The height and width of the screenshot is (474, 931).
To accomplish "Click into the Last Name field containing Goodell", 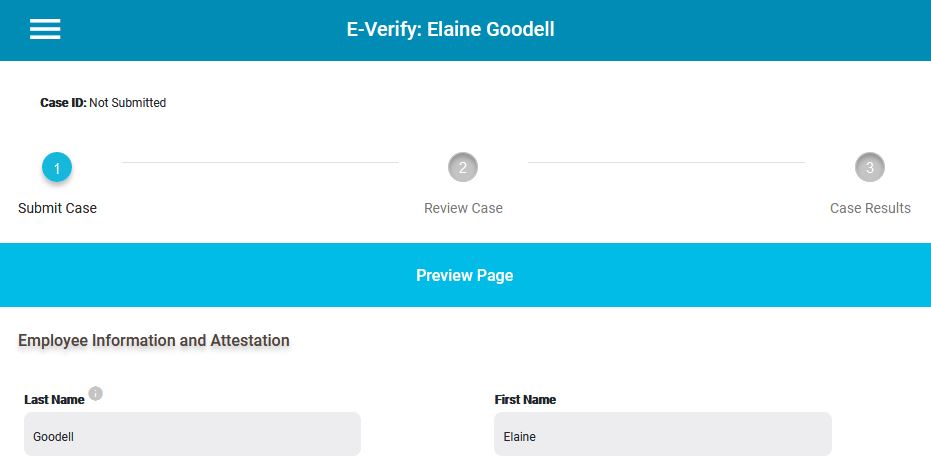I will point(192,434).
